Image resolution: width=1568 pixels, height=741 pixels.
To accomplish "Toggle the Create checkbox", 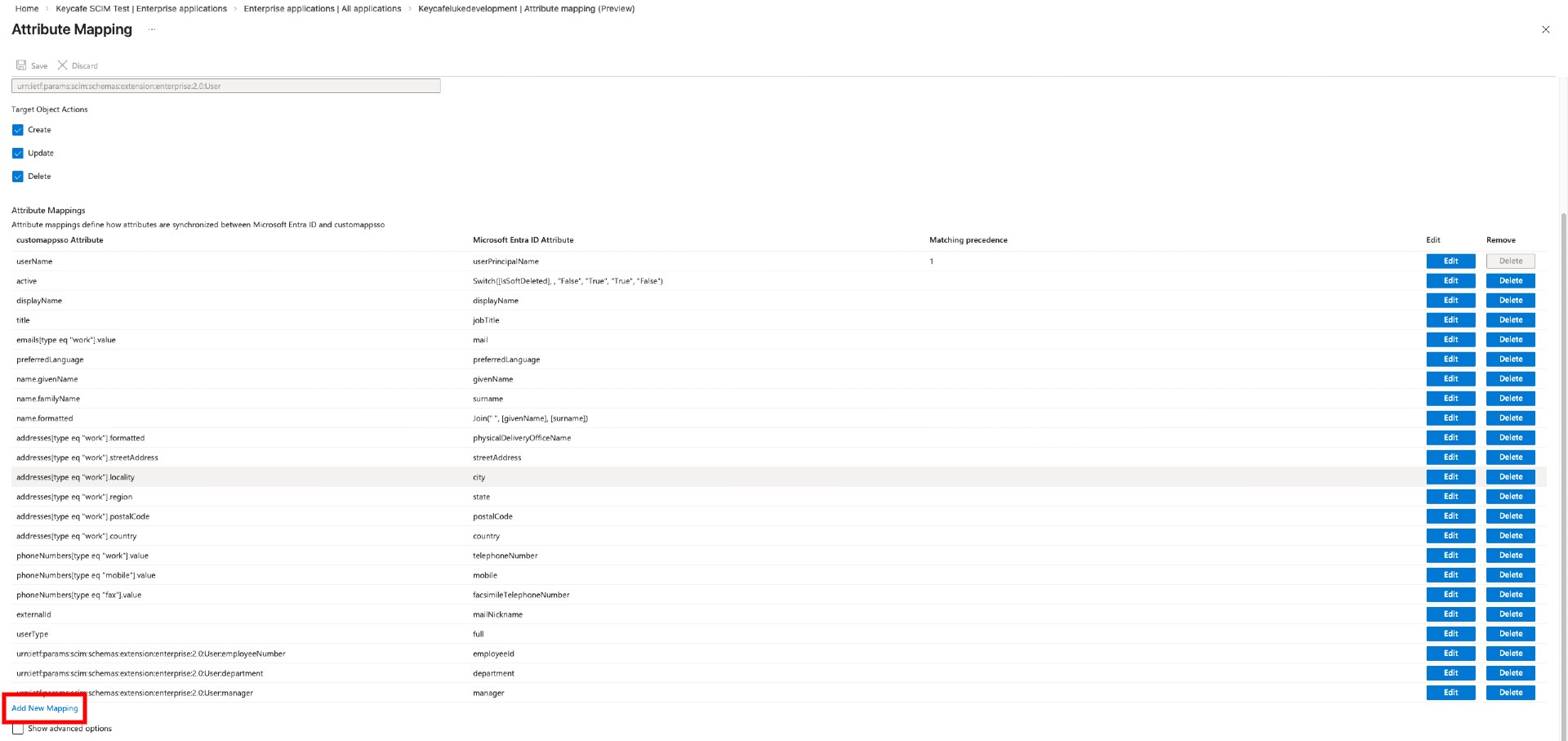I will click(x=18, y=130).
